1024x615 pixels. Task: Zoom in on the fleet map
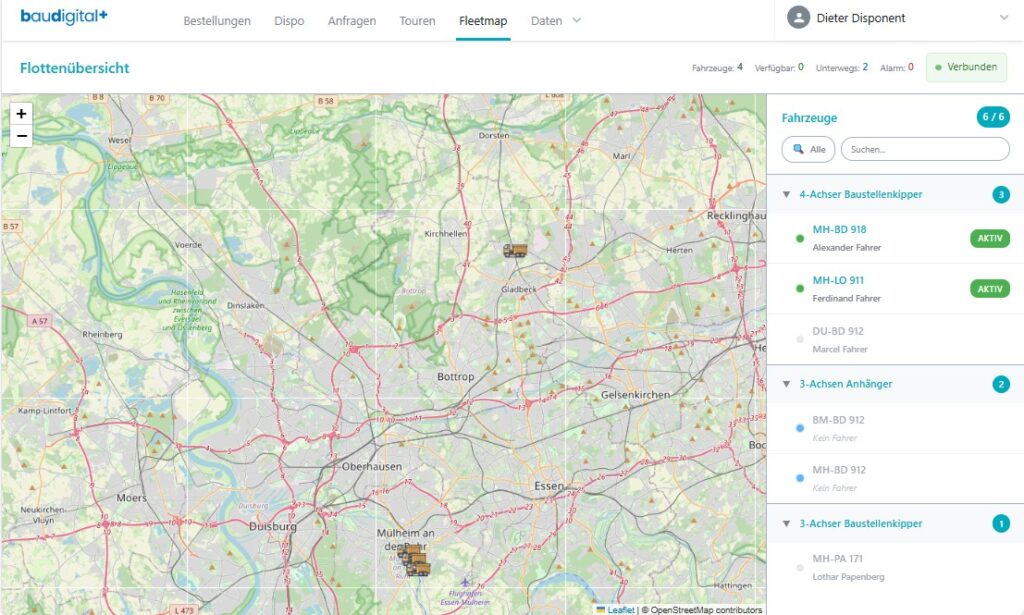pos(21,114)
